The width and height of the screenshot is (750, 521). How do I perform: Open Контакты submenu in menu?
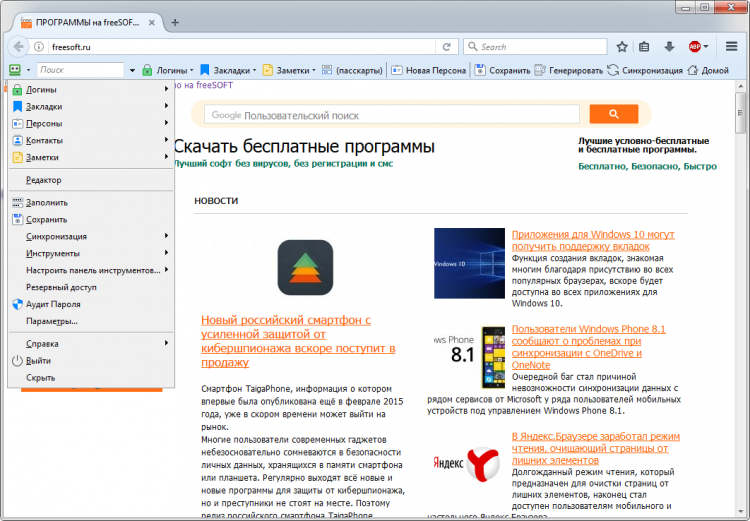coord(91,140)
